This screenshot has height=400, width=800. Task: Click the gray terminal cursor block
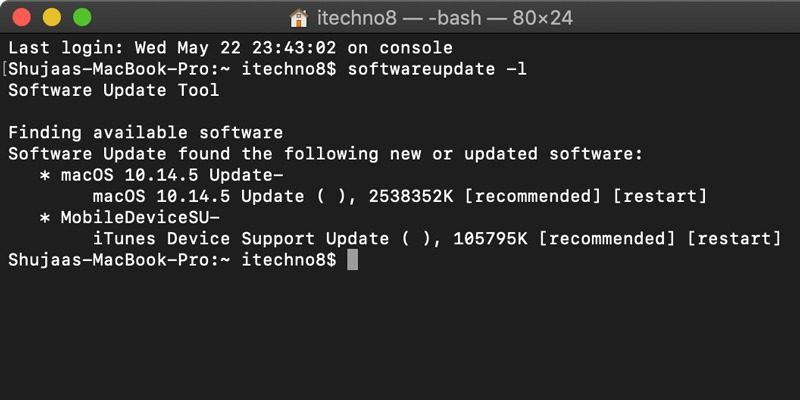point(353,260)
